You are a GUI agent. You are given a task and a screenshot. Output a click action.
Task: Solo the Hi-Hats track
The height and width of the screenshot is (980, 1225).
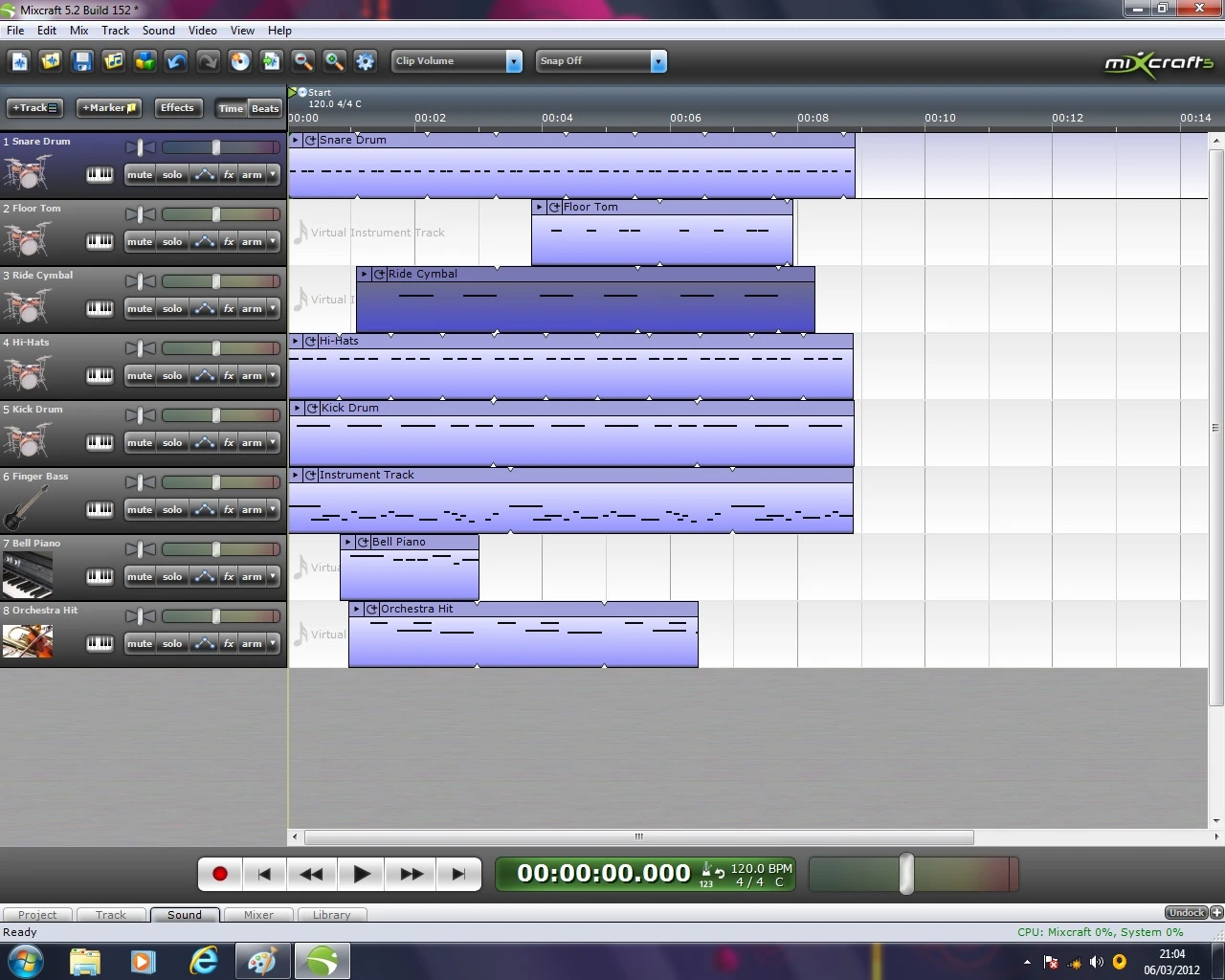pos(172,375)
